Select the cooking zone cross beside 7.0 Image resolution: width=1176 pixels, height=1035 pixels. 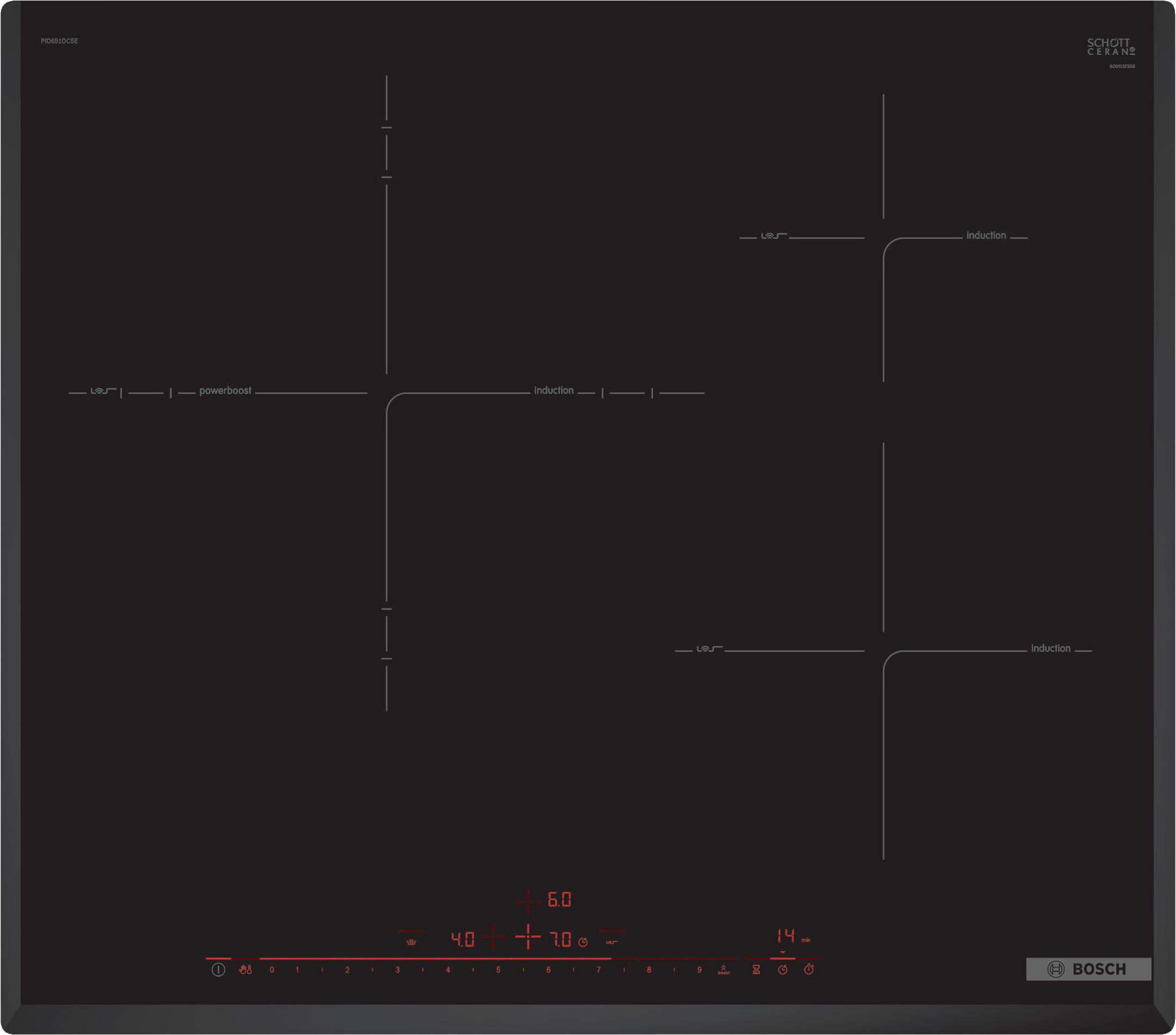[x=527, y=937]
